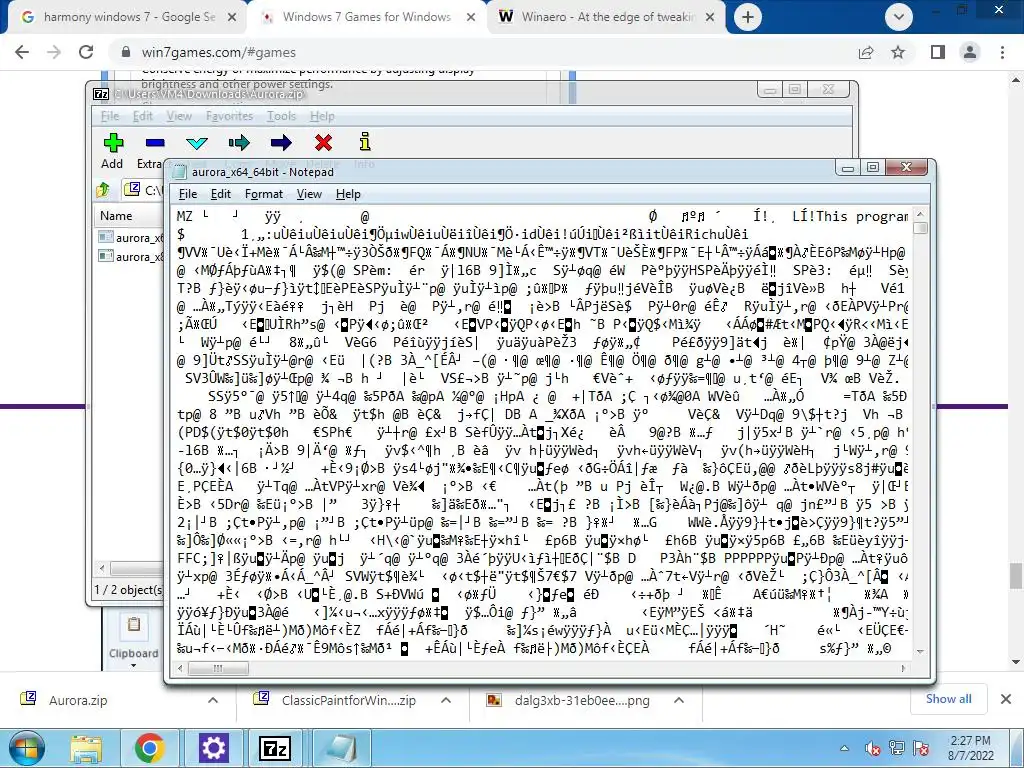Switch to Winaero tab

tap(604, 17)
